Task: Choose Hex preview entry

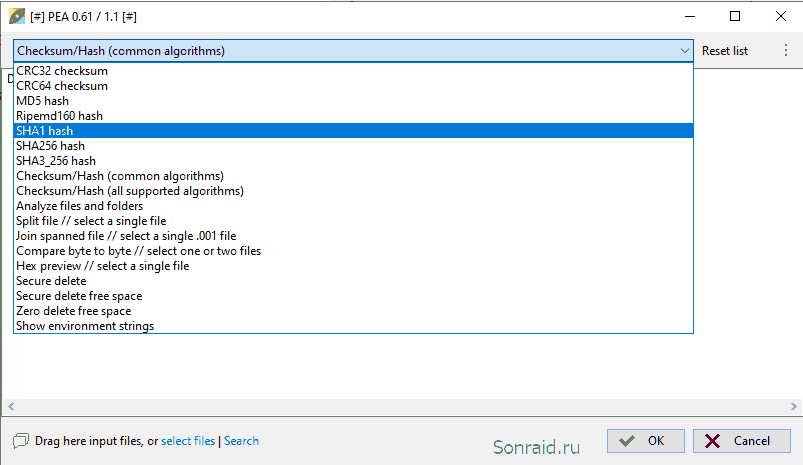Action: point(353,266)
